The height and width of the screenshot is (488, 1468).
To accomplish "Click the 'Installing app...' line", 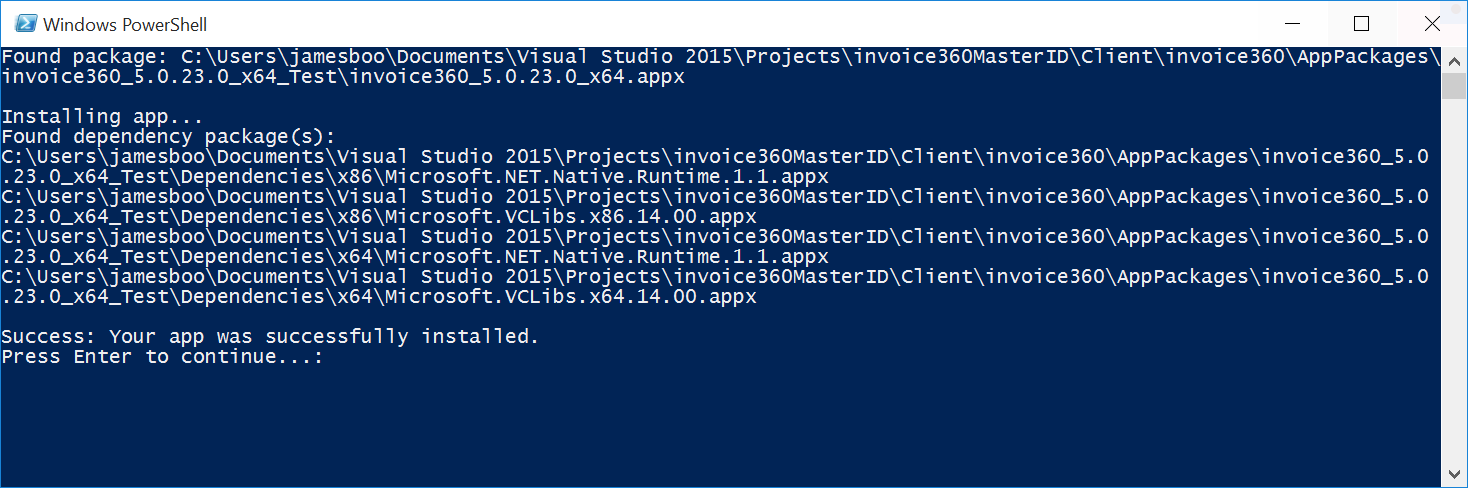I will pos(102,117).
